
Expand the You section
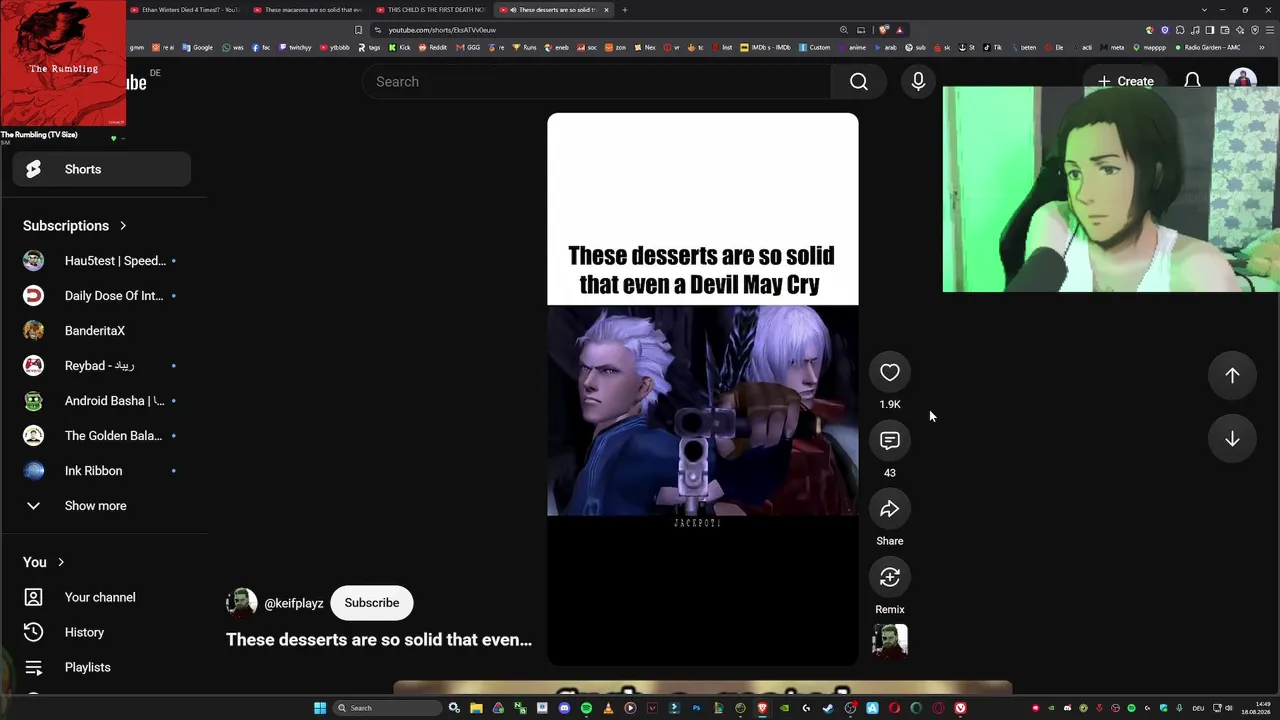44,562
